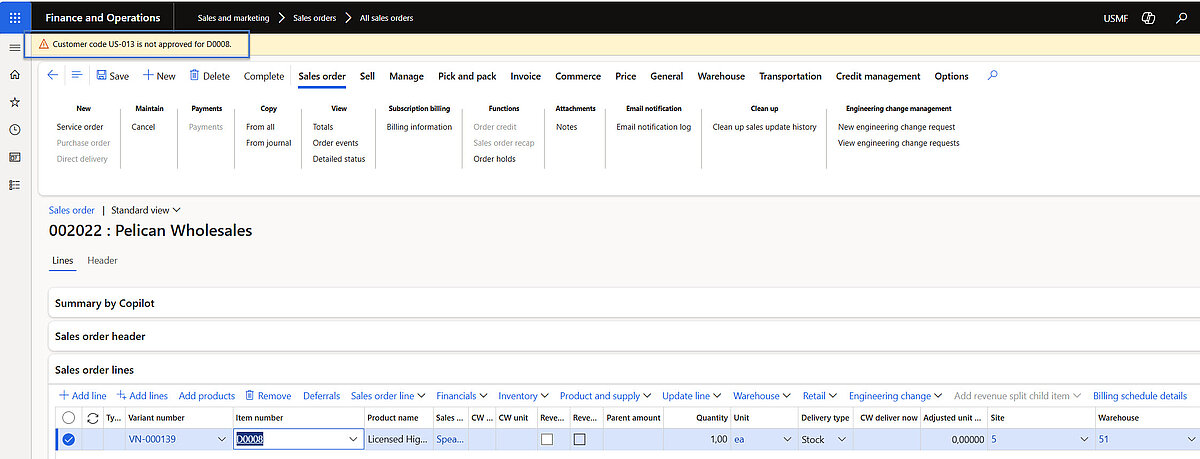1200x459 pixels.
Task: Click the search magnifier in action pane
Action: [992, 75]
